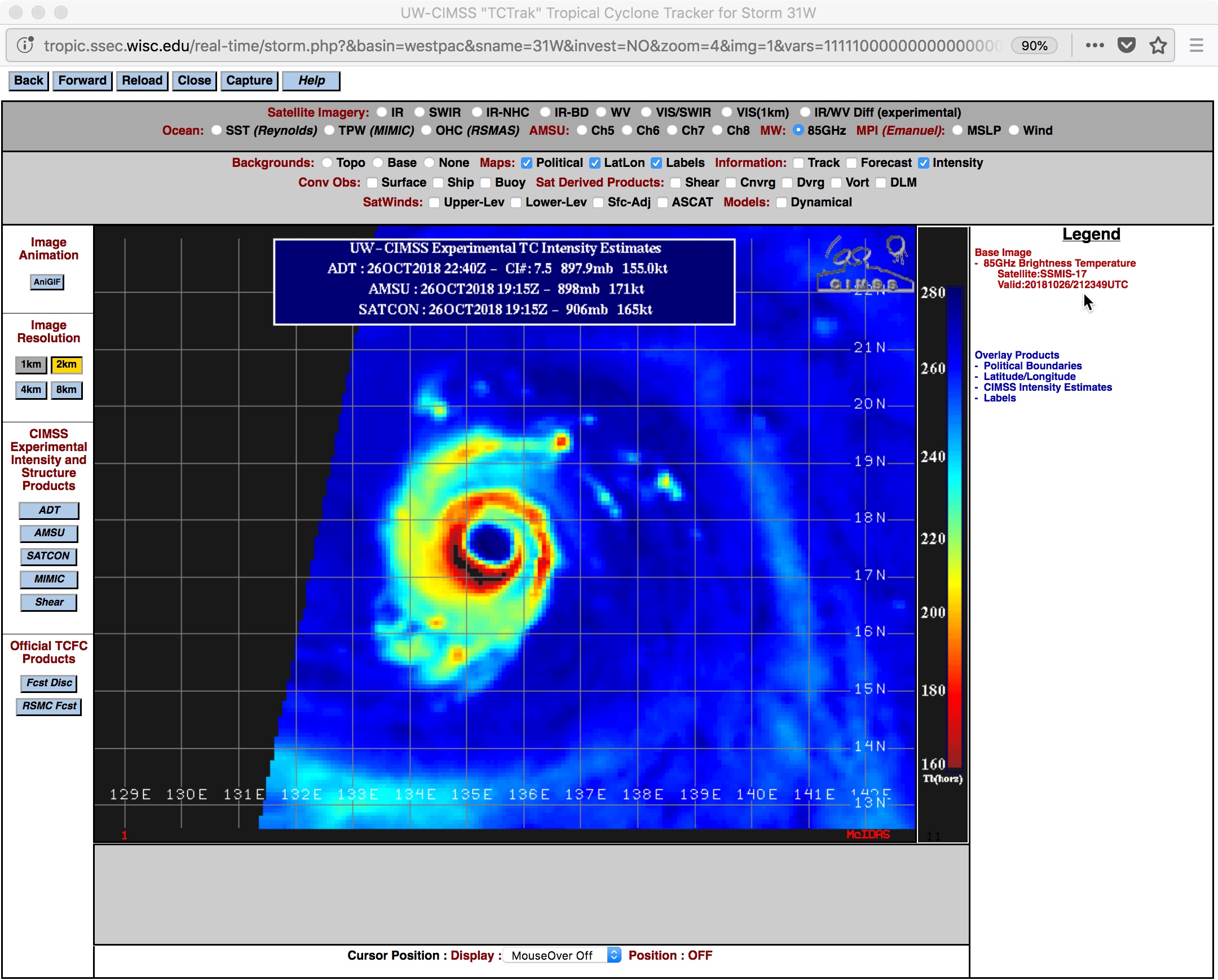The width and height of the screenshot is (1218, 980).
Task: Enable the Vort derived product checkbox
Action: [x=837, y=183]
